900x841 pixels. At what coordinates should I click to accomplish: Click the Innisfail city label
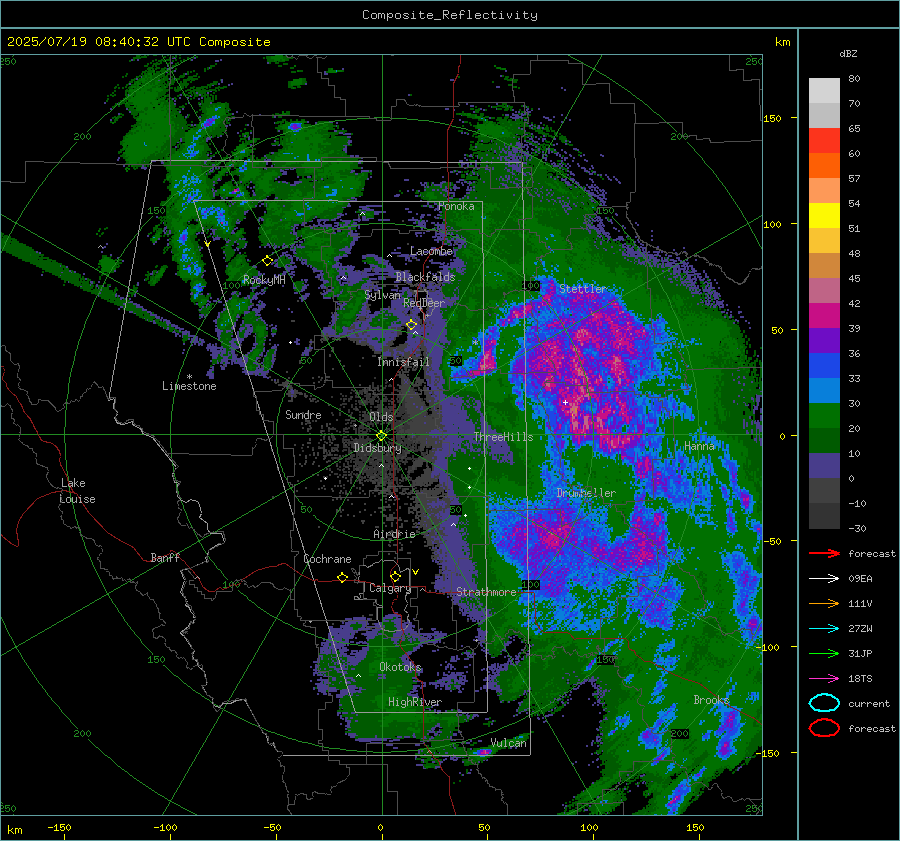[403, 362]
